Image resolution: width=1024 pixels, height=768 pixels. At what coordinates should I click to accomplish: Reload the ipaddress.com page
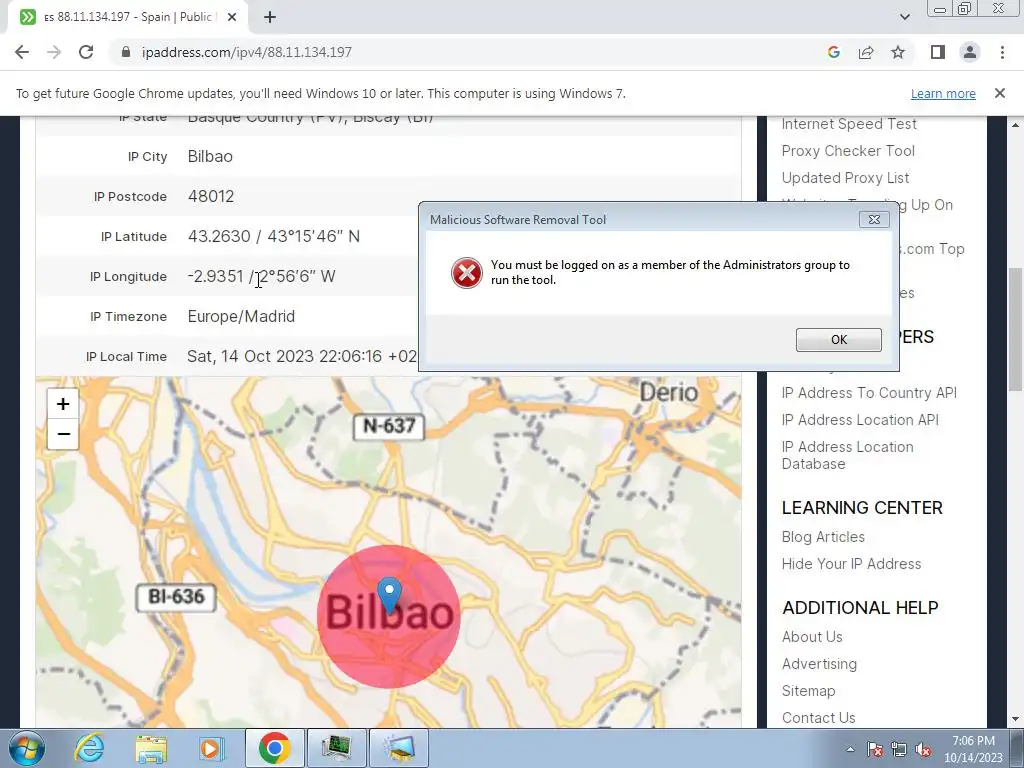click(x=86, y=52)
